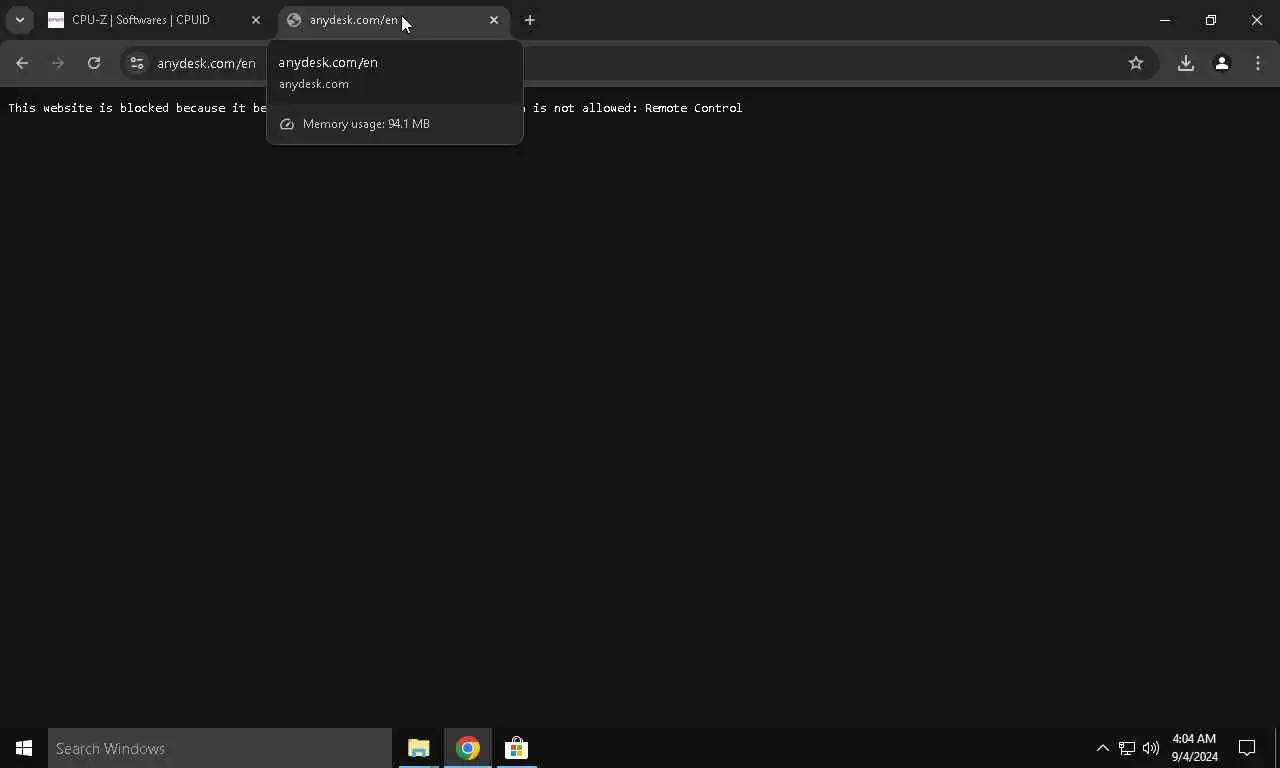Click the Memory usage: 94.1 MB text
Screen dimensions: 1280x768
coord(366,124)
